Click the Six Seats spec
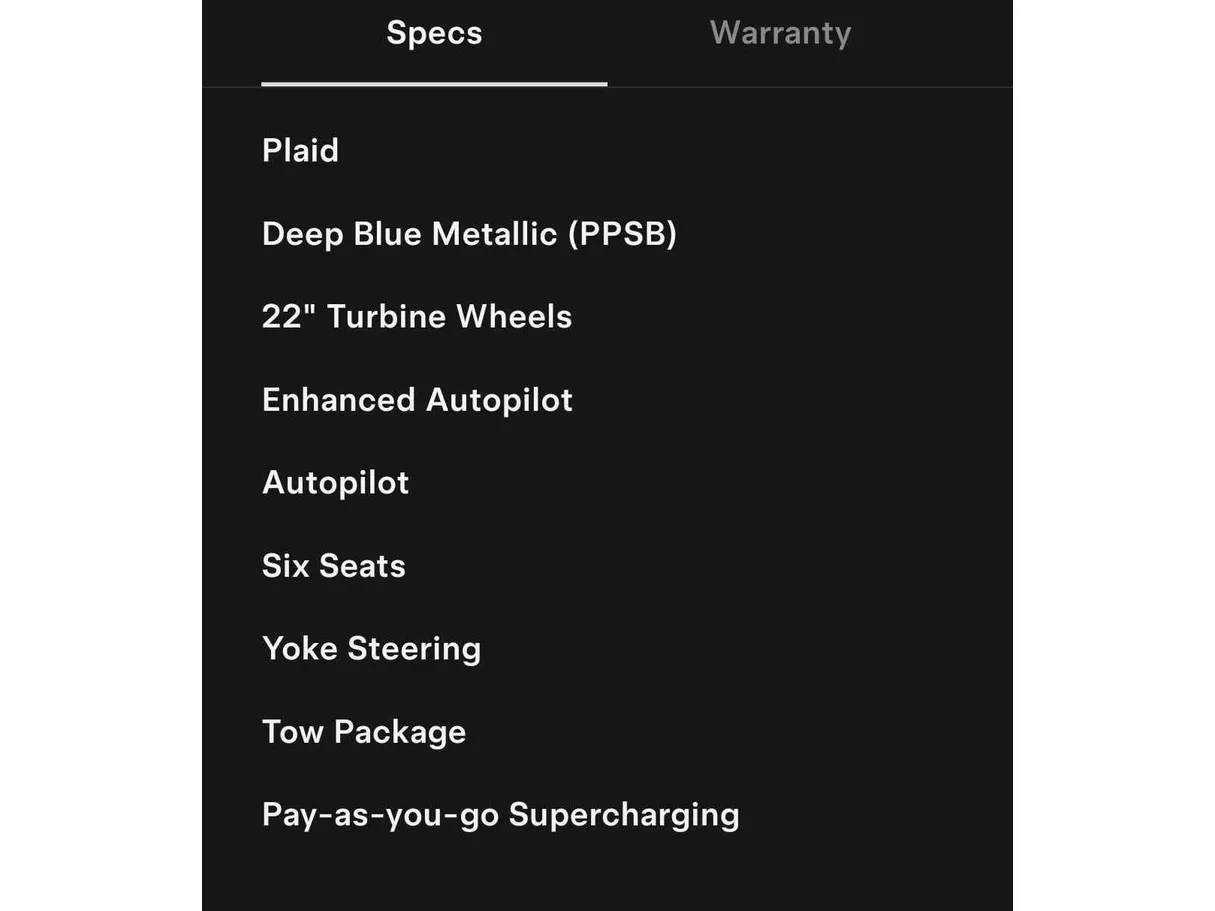 click(333, 566)
